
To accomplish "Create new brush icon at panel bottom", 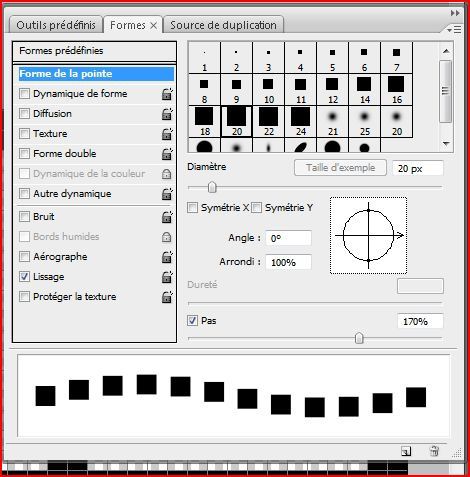I will [x=406, y=451].
